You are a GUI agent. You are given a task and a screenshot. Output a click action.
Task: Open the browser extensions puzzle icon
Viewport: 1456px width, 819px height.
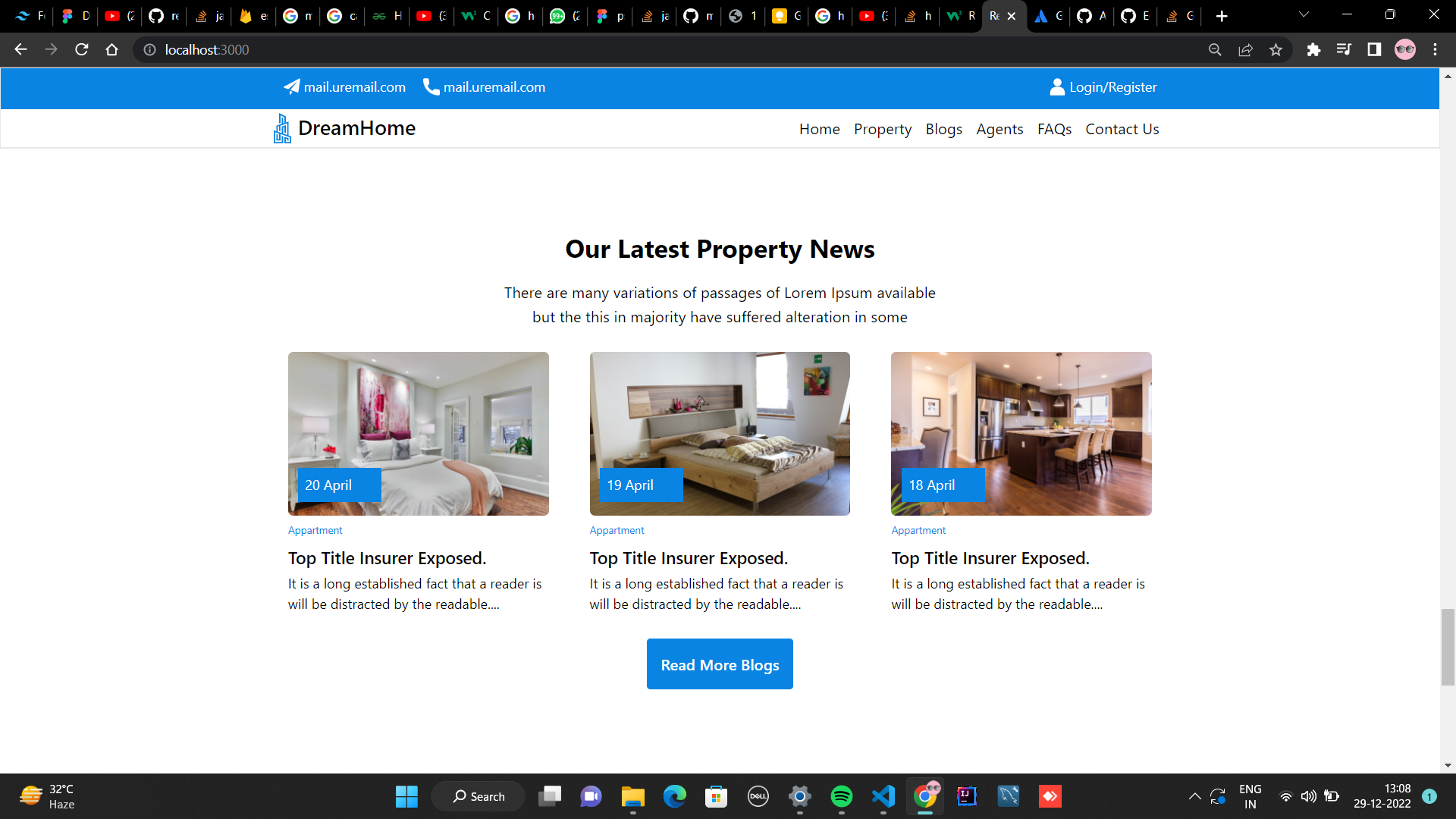[1314, 49]
